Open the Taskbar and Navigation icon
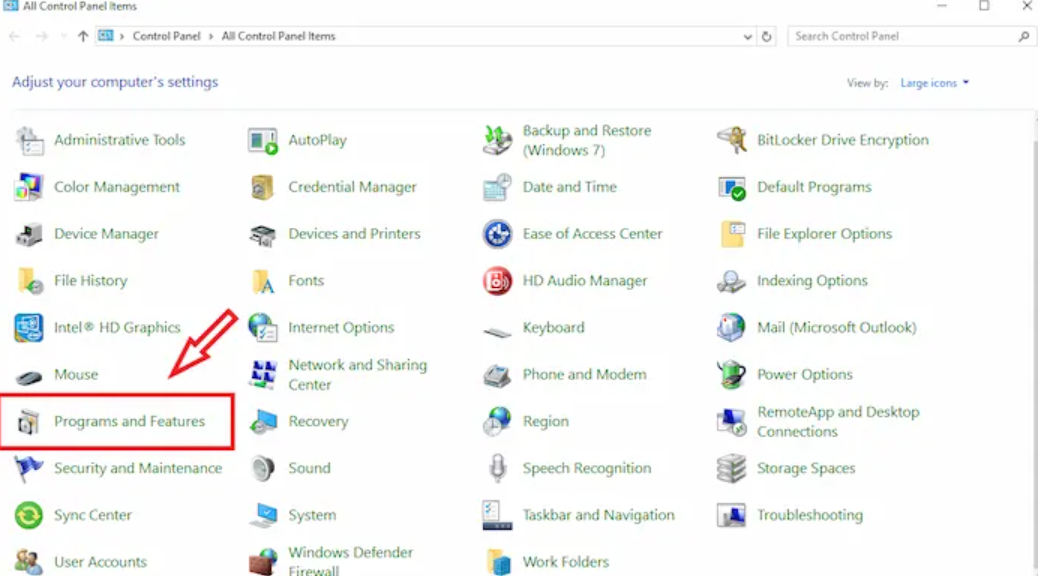Image resolution: width=1038 pixels, height=576 pixels. click(x=497, y=516)
